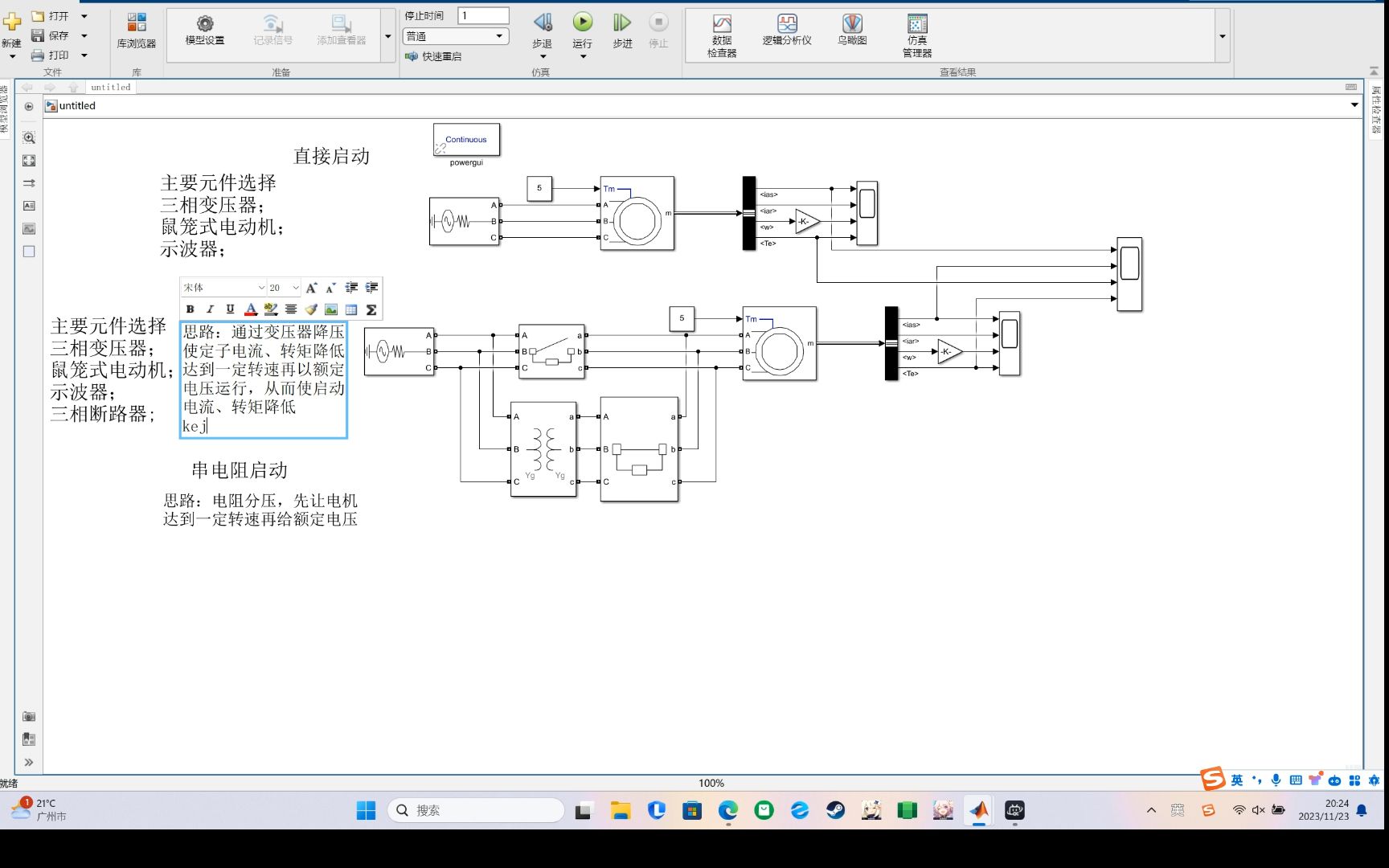Toggle underline in annotation formatting toolbar
Image resolution: width=1389 pixels, height=868 pixels.
[231, 309]
